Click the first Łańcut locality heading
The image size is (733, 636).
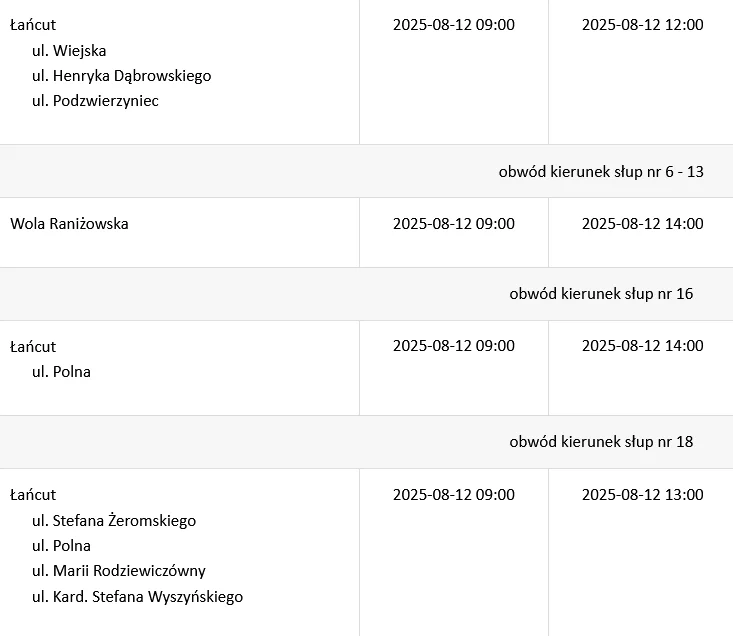pos(33,25)
